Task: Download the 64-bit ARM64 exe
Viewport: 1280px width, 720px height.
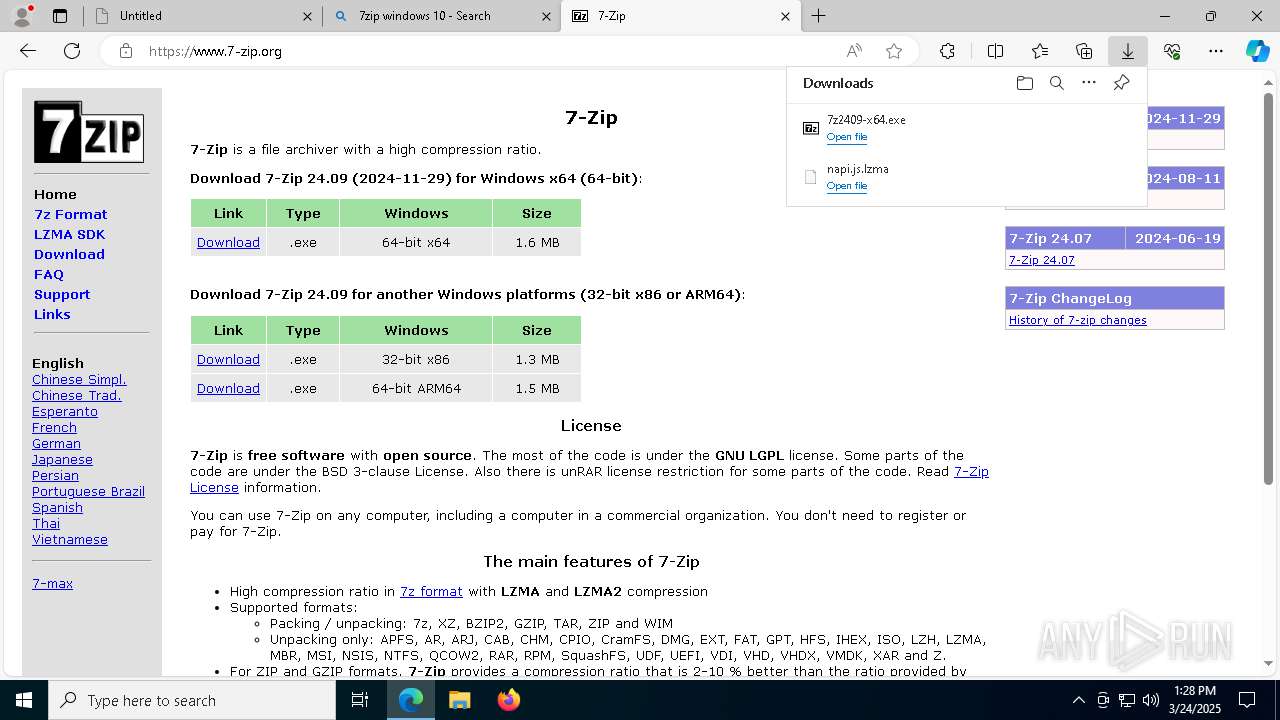Action: click(228, 388)
